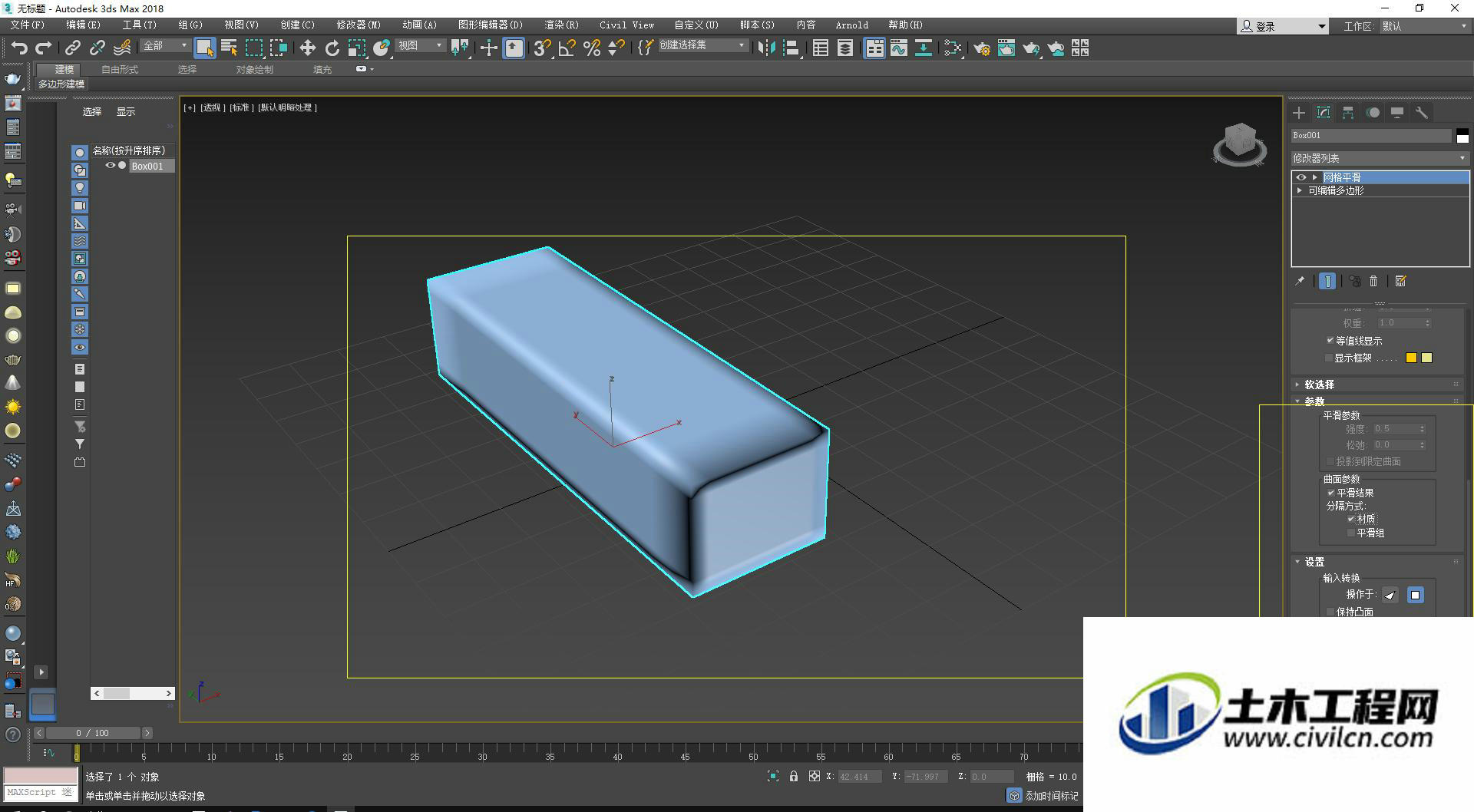Viewport: 1474px width, 812px height.
Task: Switch to the Utilities wrench panel tab
Action: [1422, 113]
